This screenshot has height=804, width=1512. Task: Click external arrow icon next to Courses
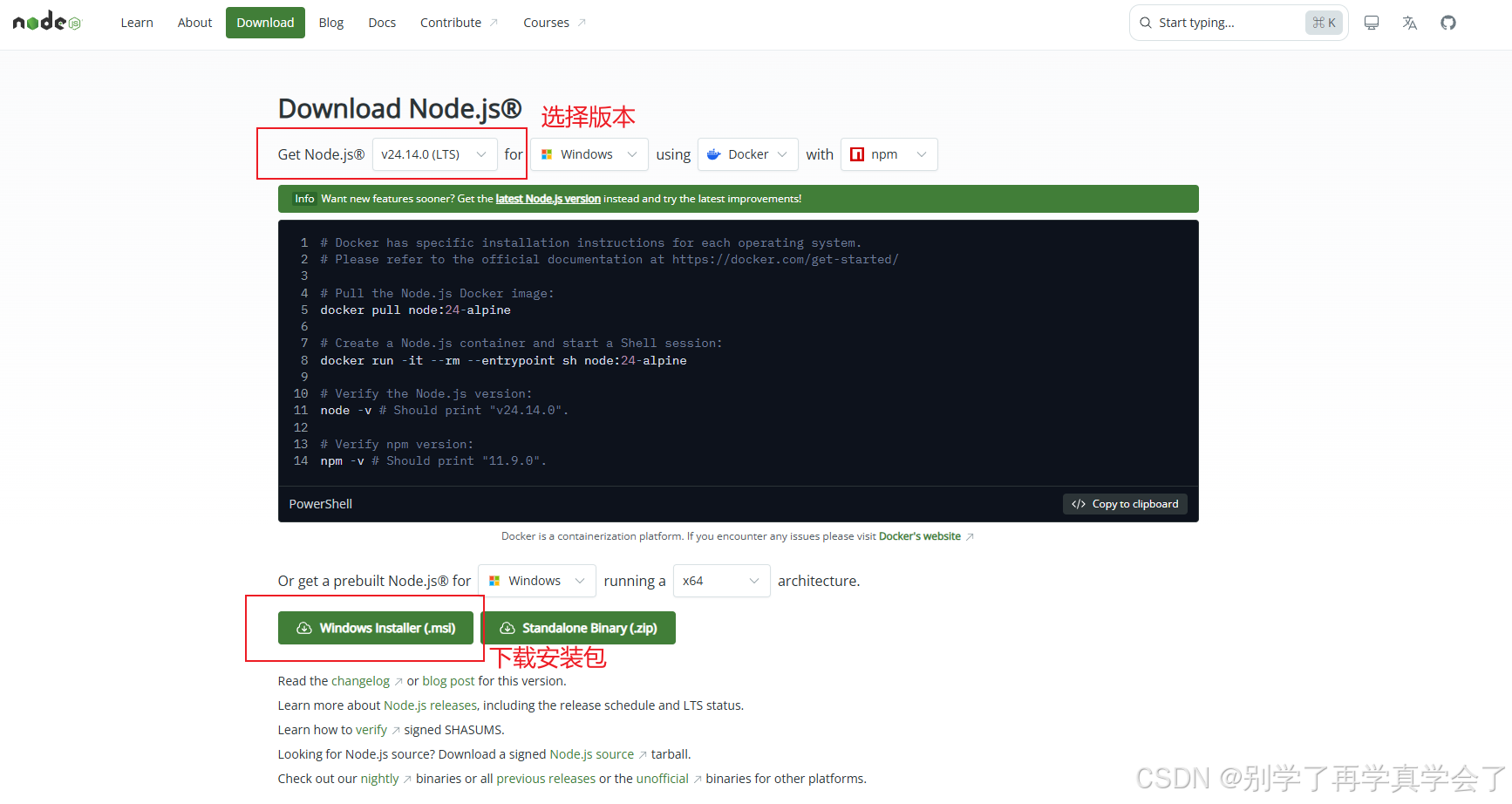(582, 23)
